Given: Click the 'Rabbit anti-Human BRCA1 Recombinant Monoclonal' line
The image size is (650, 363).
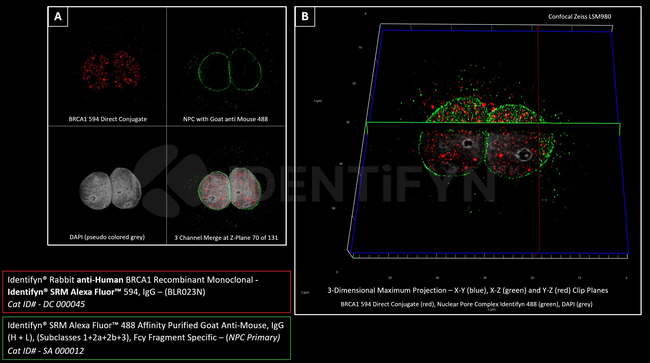Looking at the screenshot, I should pyautogui.click(x=133, y=280).
